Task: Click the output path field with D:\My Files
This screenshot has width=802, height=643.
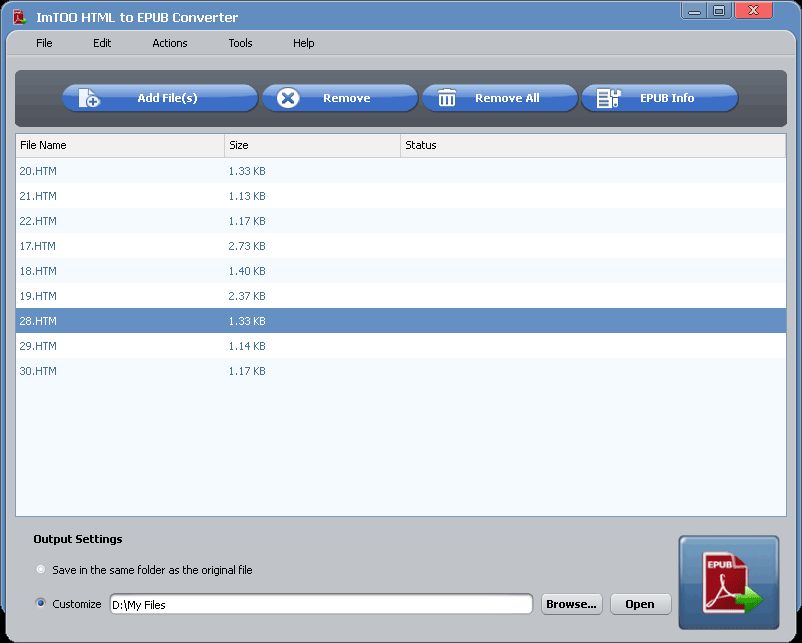Action: point(321,604)
